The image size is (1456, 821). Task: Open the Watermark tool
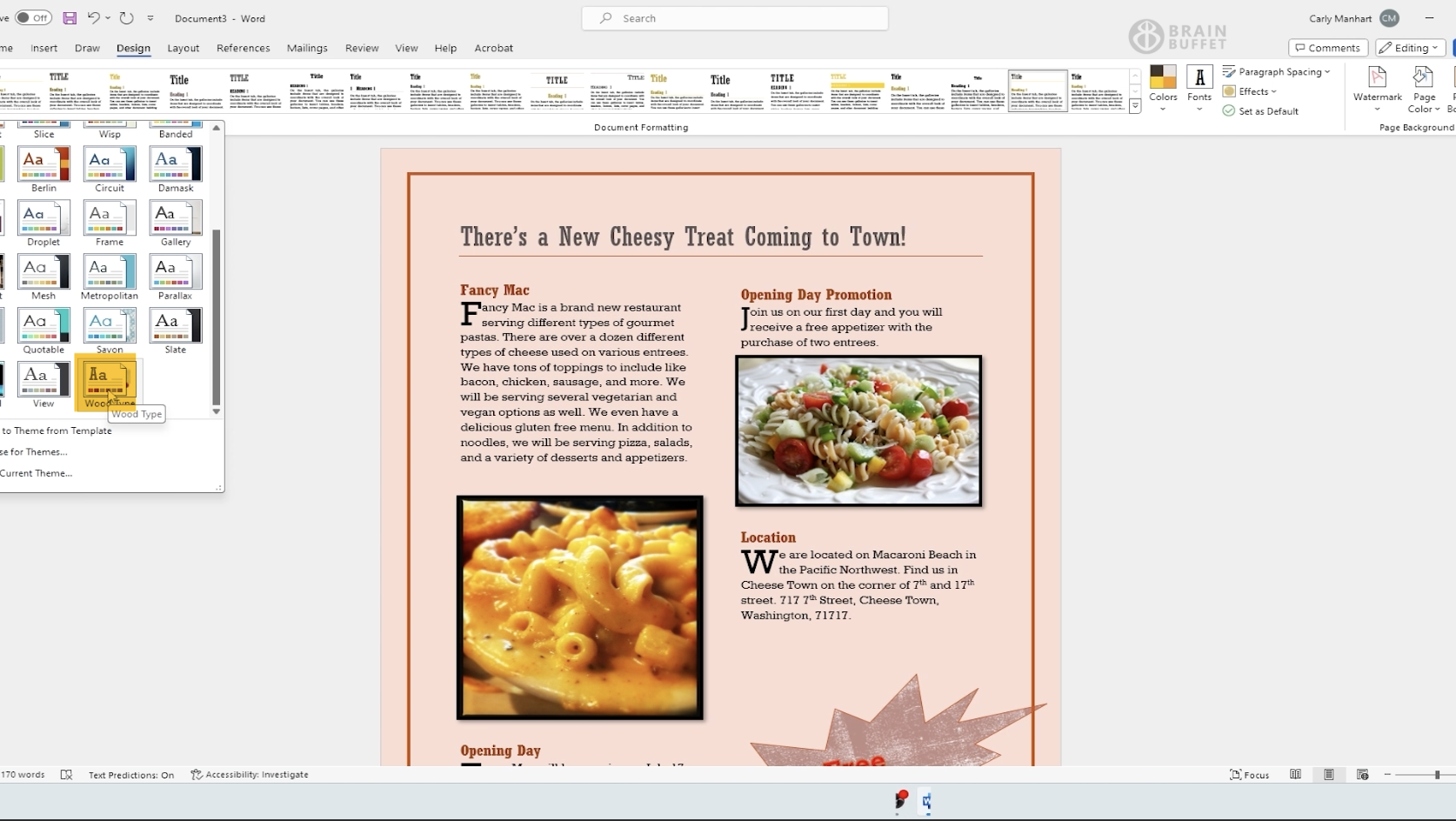(x=1377, y=85)
